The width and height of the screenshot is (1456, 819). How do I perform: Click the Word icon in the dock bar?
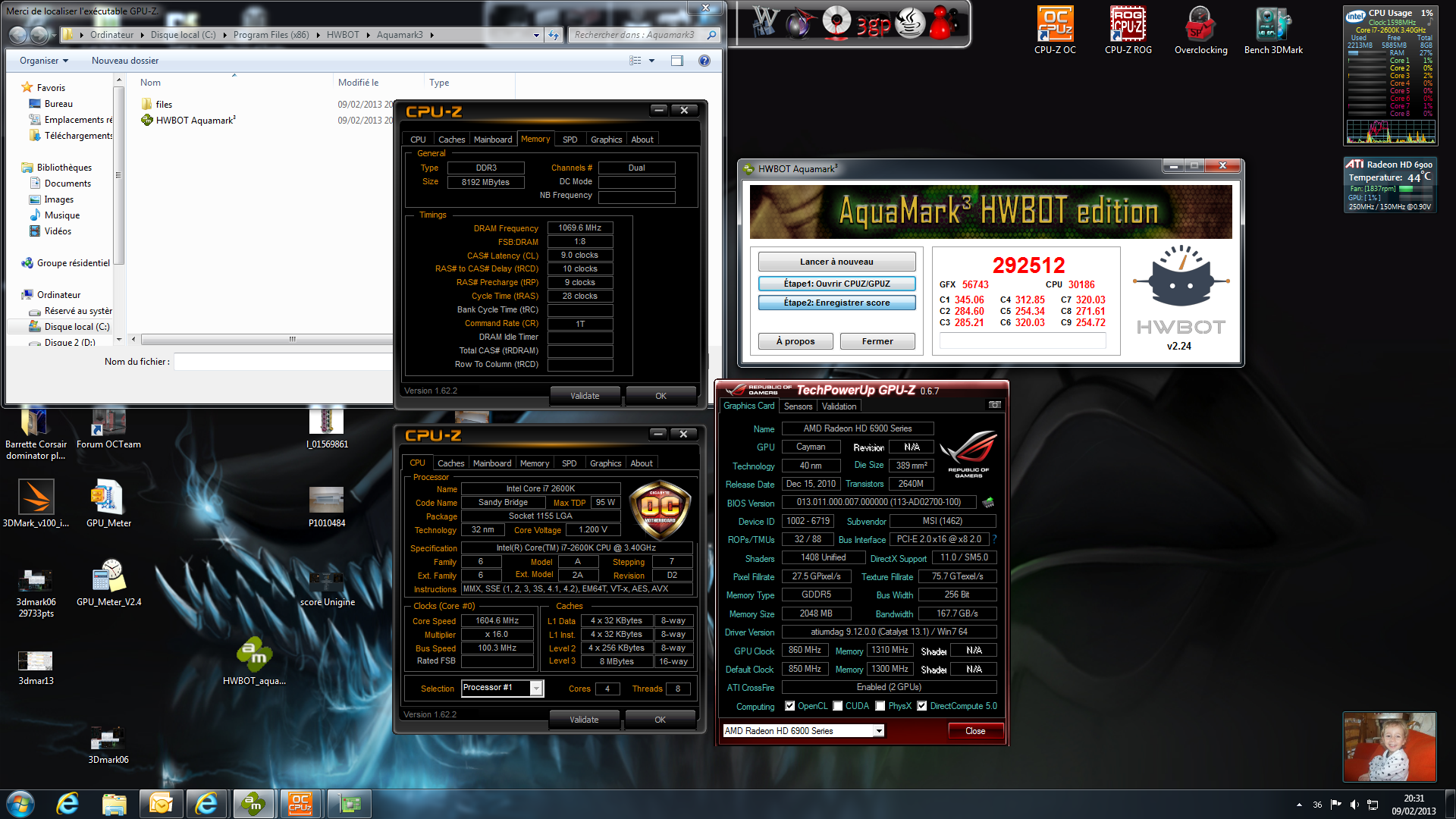tap(765, 23)
